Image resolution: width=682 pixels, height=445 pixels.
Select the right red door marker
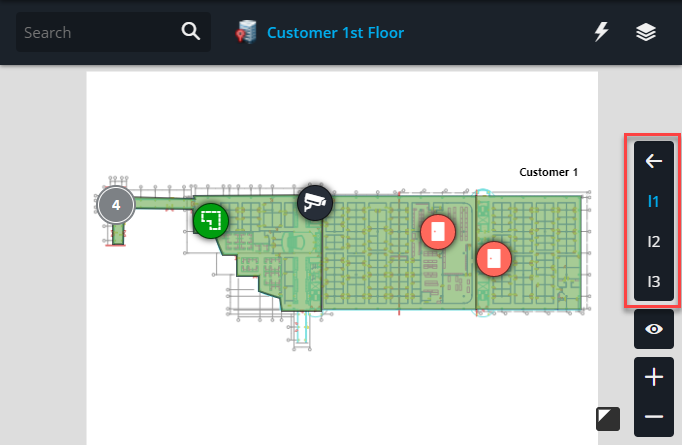click(493, 258)
